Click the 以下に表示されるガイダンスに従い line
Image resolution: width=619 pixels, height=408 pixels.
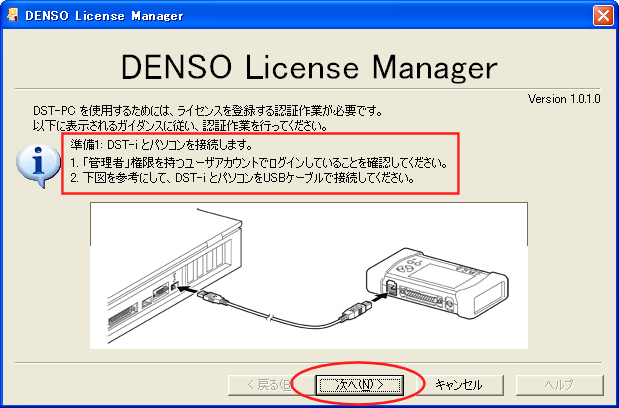coord(180,126)
